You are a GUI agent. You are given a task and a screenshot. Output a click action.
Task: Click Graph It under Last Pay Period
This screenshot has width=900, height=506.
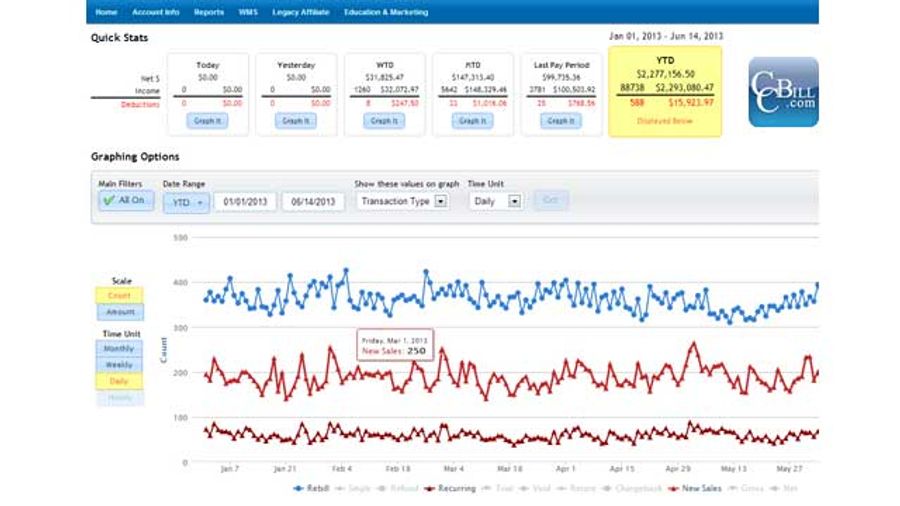pyautogui.click(x=561, y=121)
